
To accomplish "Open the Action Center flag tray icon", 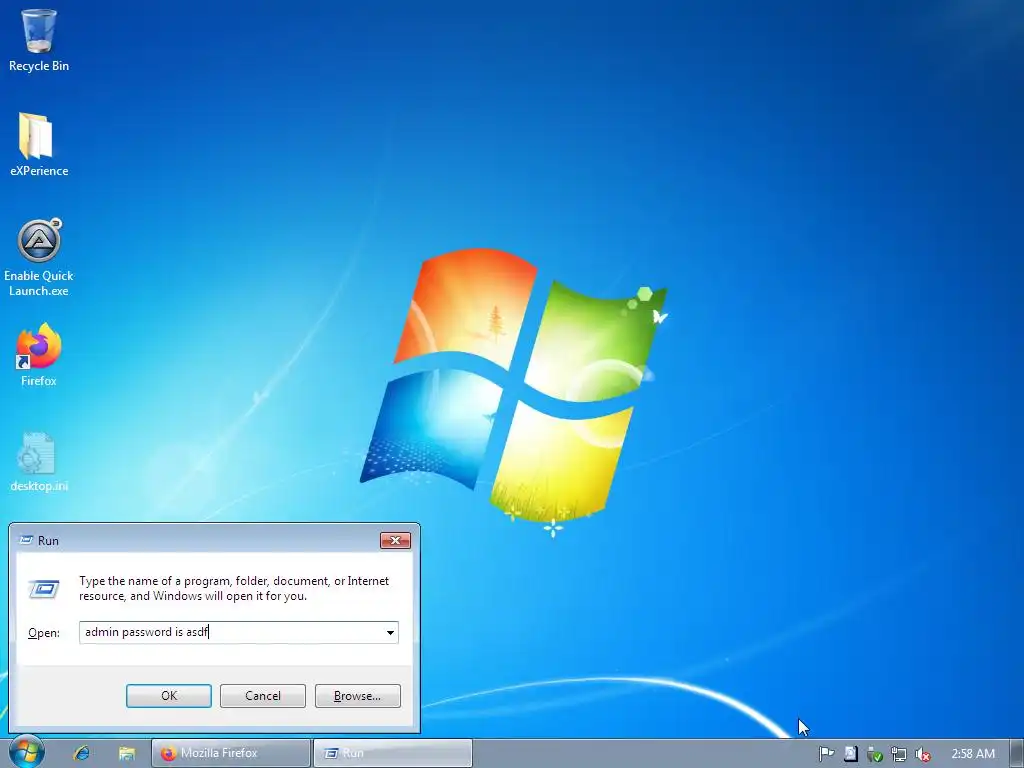I will coord(826,754).
